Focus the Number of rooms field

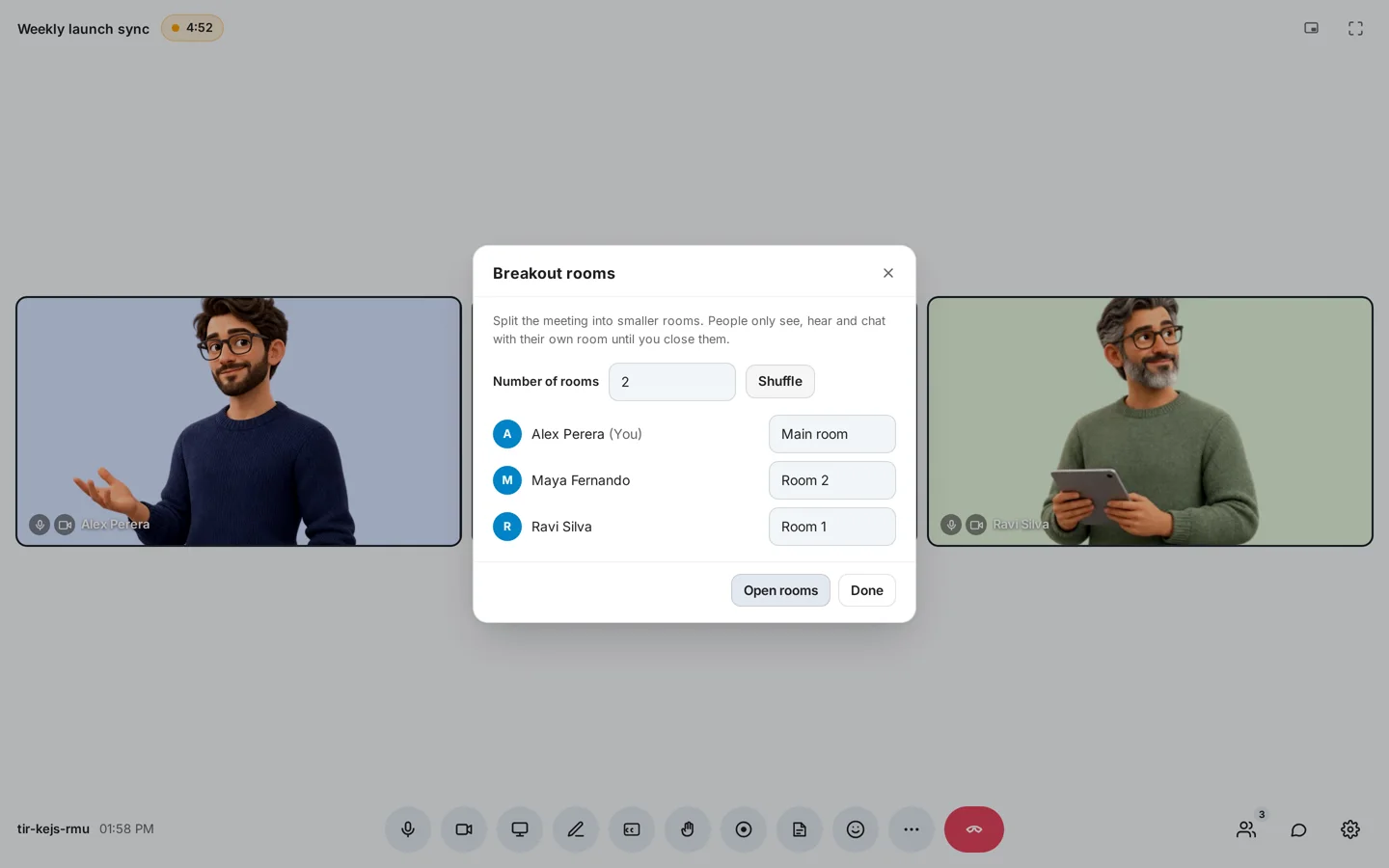672,382
